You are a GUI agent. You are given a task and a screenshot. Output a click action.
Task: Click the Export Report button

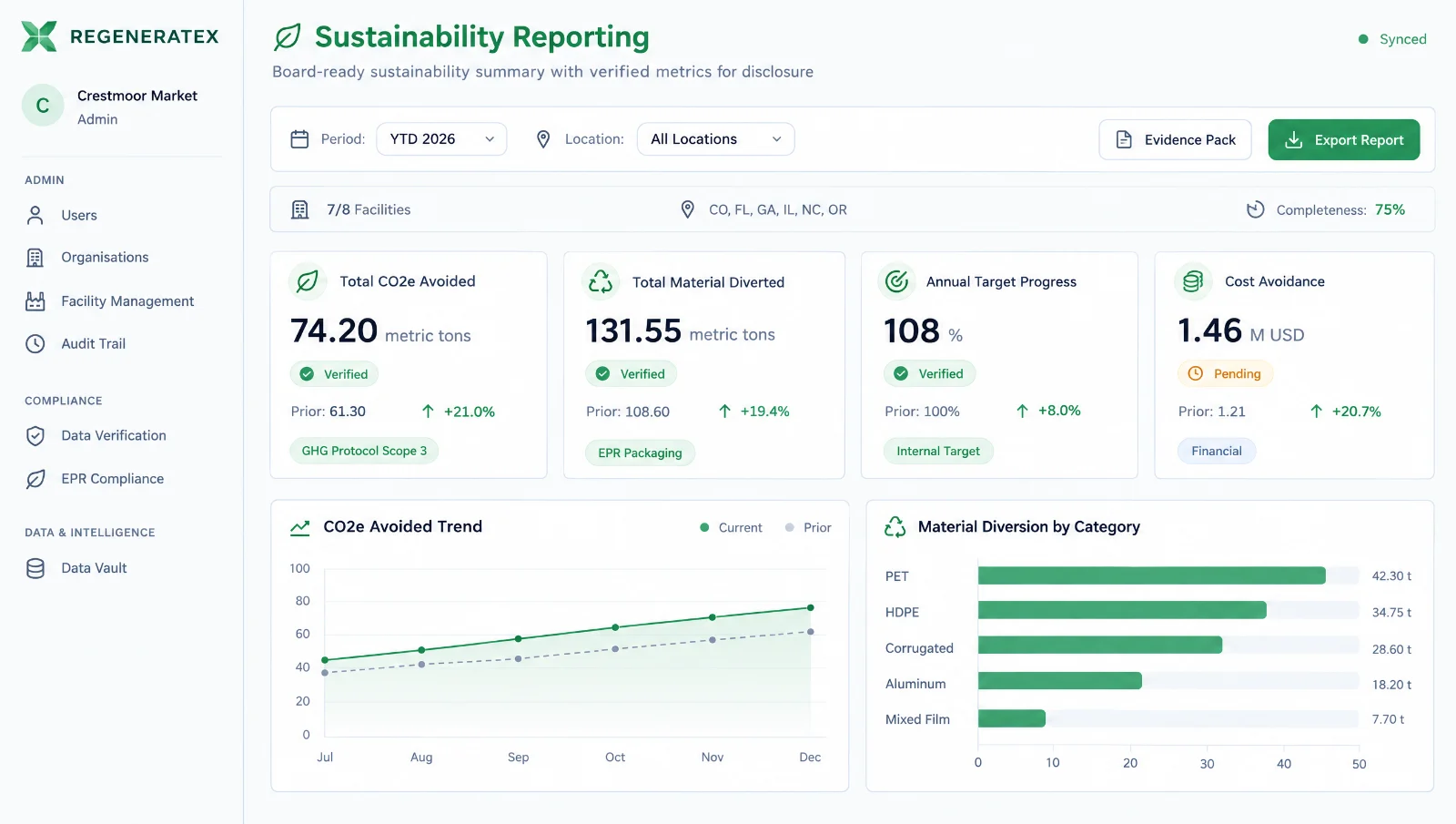point(1344,139)
